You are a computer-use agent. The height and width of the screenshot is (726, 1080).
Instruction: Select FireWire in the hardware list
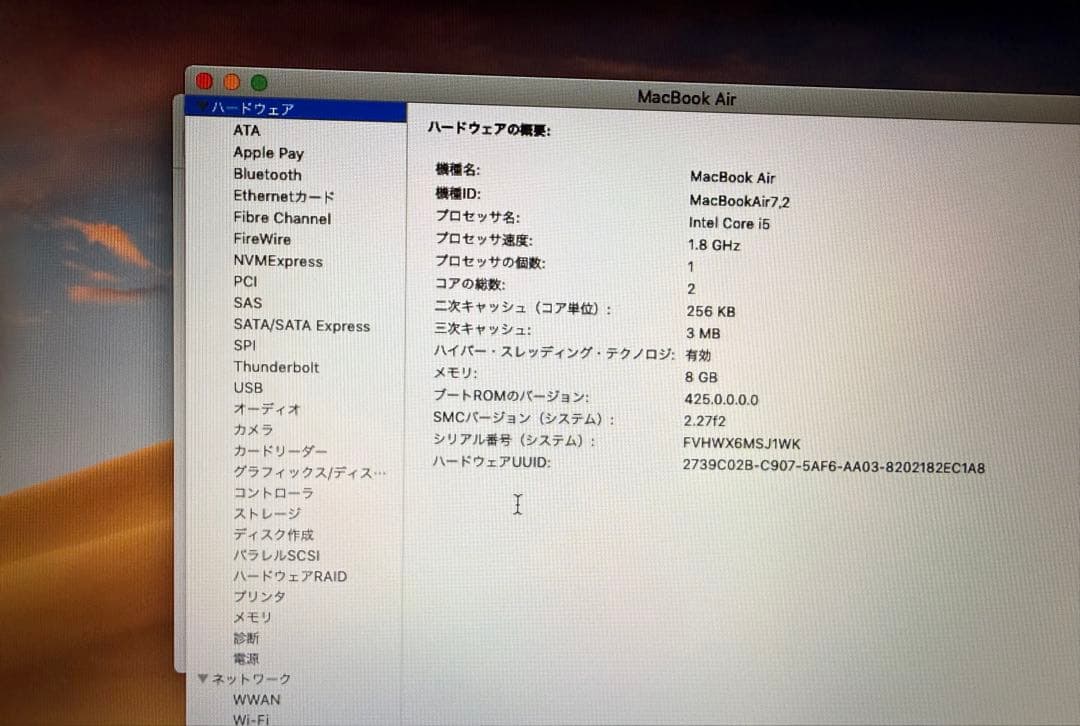click(262, 239)
